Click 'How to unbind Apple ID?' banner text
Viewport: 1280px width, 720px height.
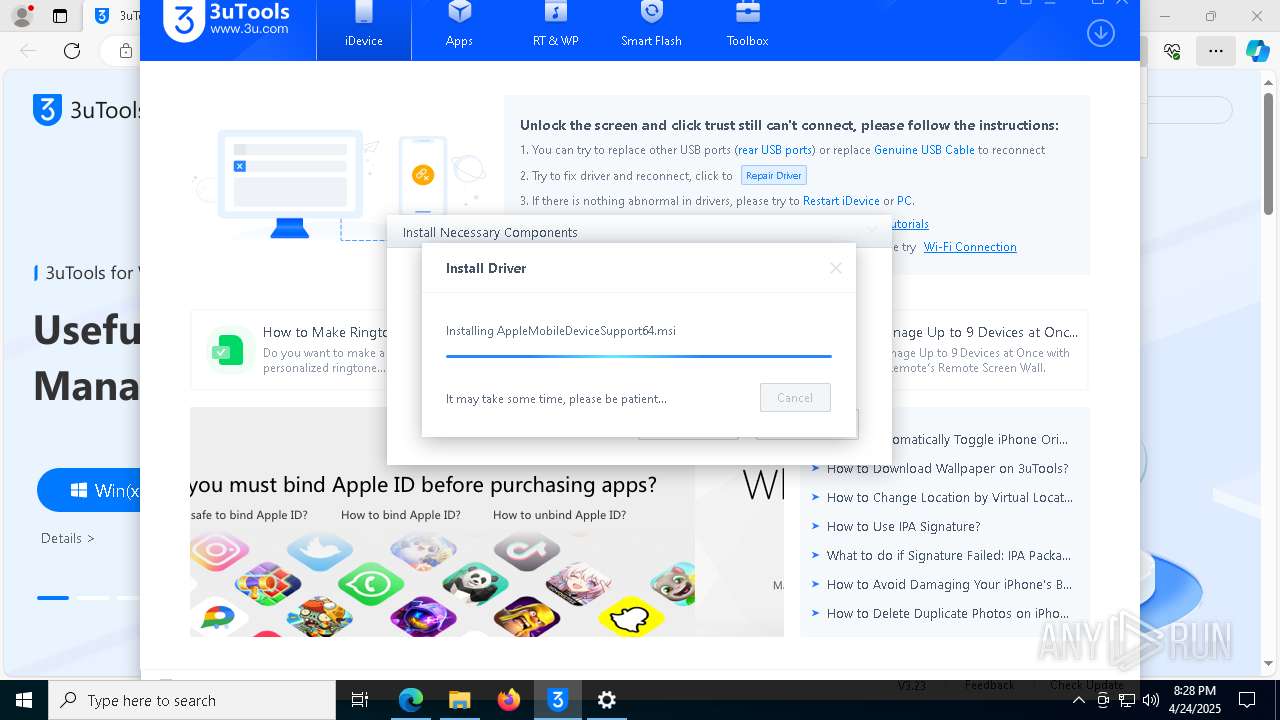click(559, 515)
